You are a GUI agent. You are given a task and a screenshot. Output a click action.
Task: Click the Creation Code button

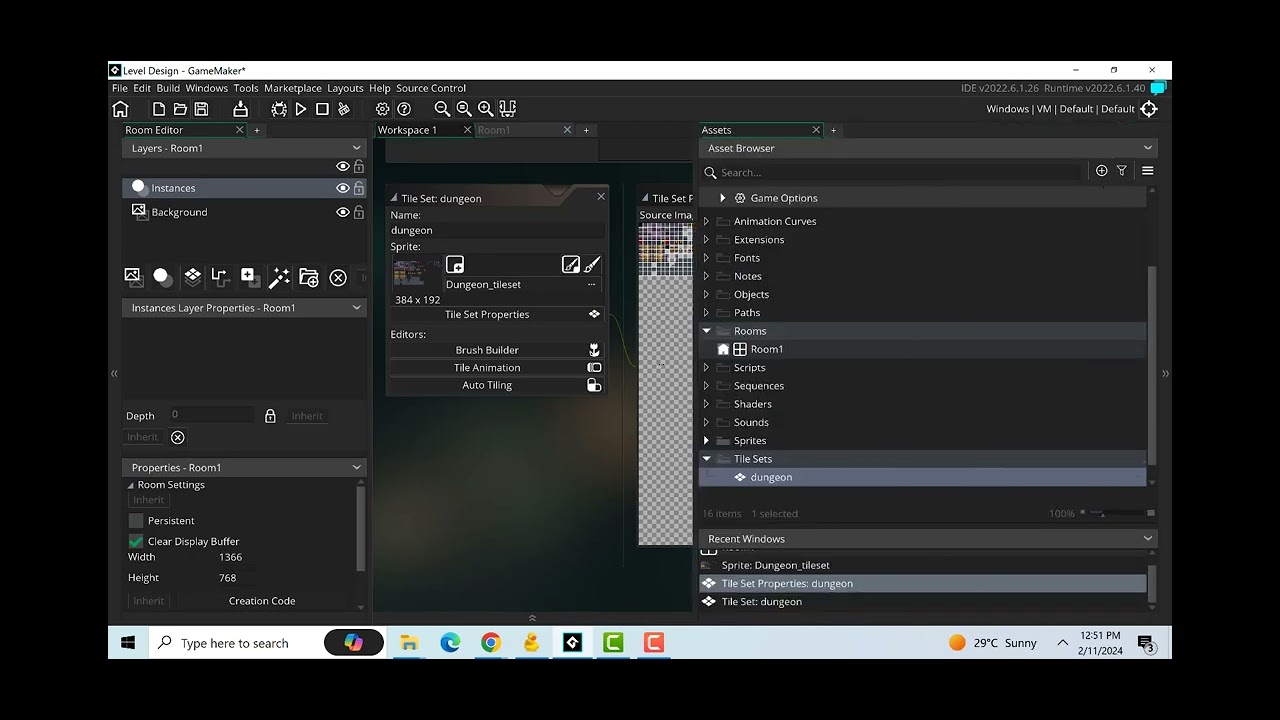pyautogui.click(x=262, y=601)
